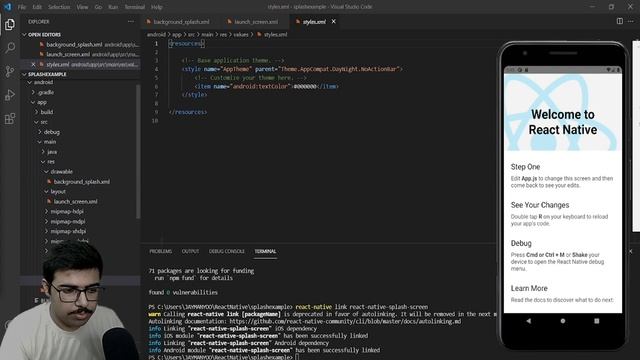Screen dimensions: 640x360
Task: Click the 'Step One' heading in emulator
Action: click(x=525, y=167)
